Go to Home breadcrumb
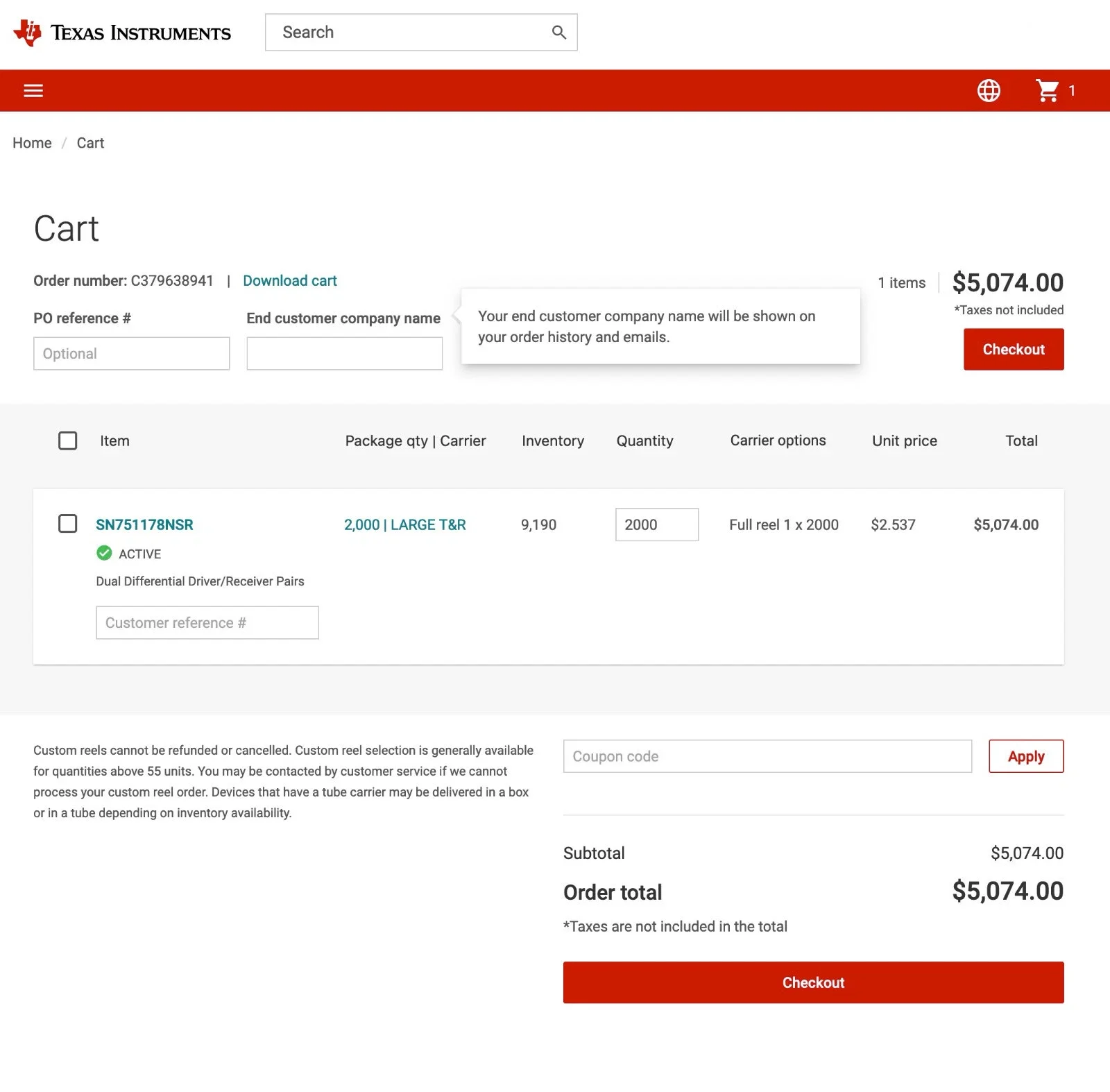 click(32, 143)
